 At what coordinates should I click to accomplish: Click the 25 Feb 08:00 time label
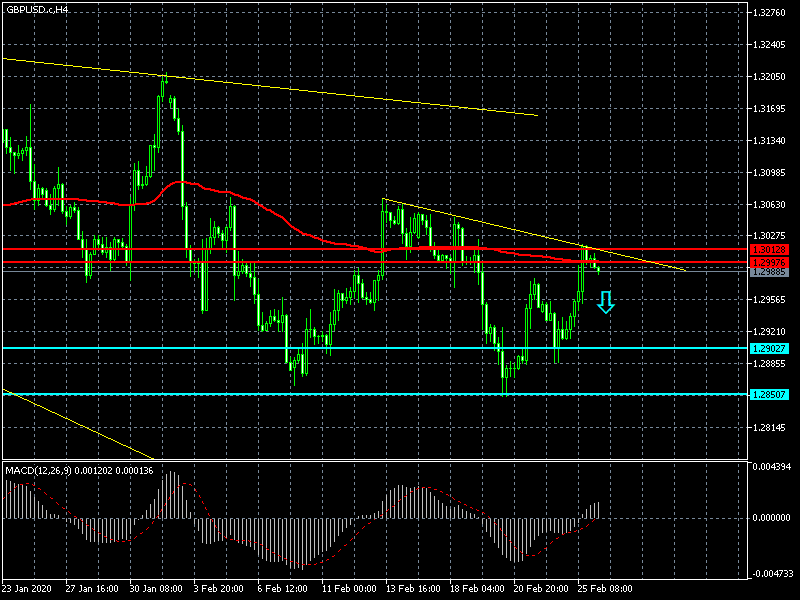[x=605, y=589]
